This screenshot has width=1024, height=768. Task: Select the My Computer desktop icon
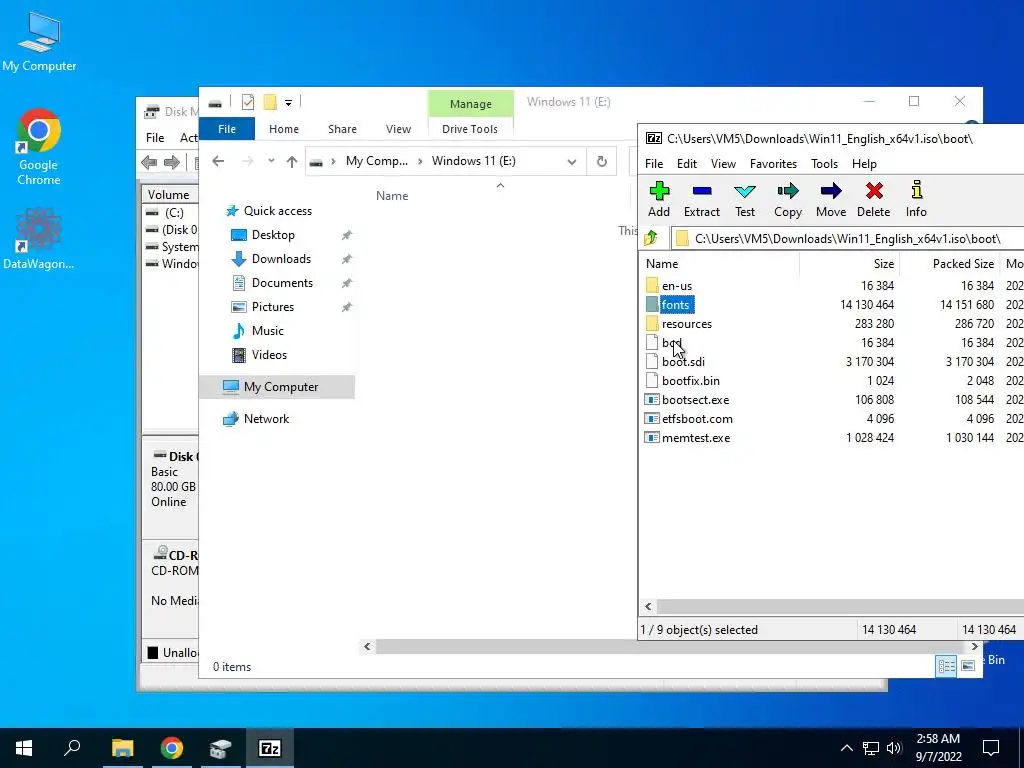[39, 41]
